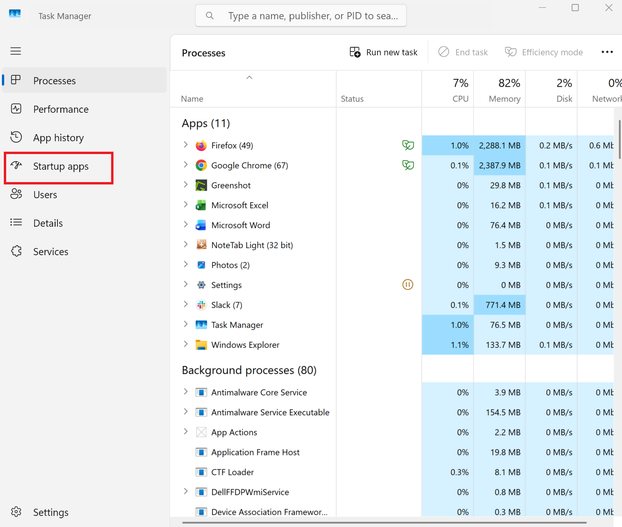This screenshot has height=527, width=622.
Task: Expand the Slack process group
Action: click(x=185, y=304)
